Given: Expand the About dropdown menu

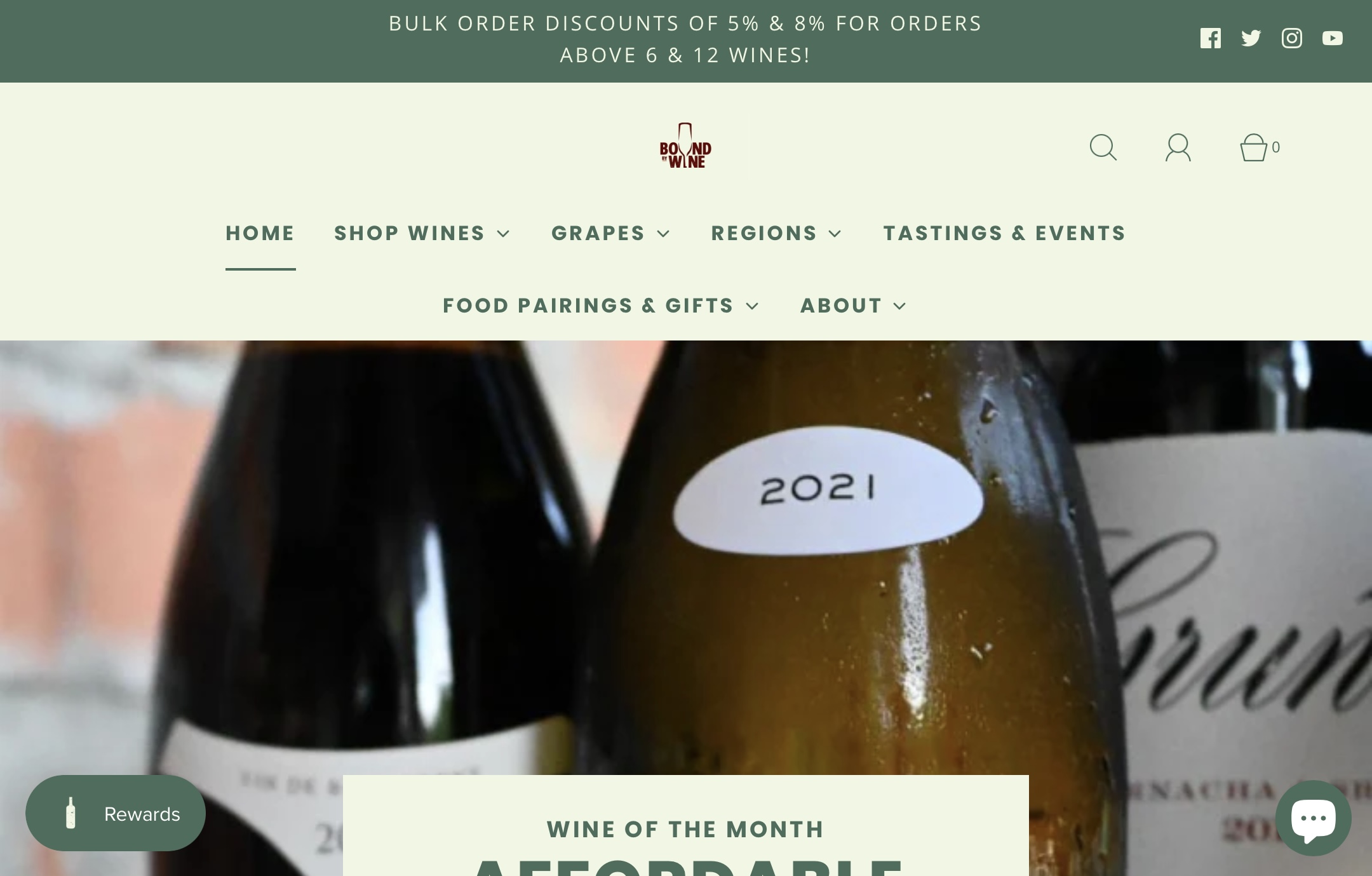Looking at the screenshot, I should coord(853,306).
